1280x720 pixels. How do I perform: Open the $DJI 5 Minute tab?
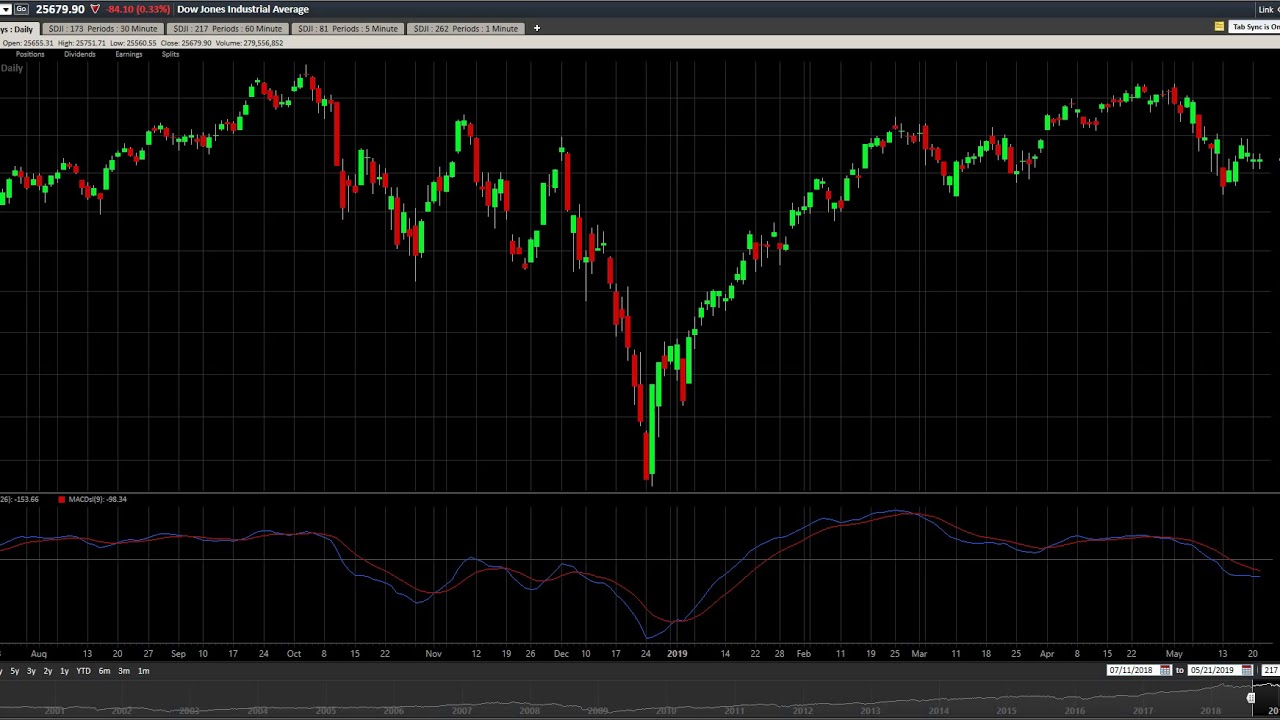point(347,29)
